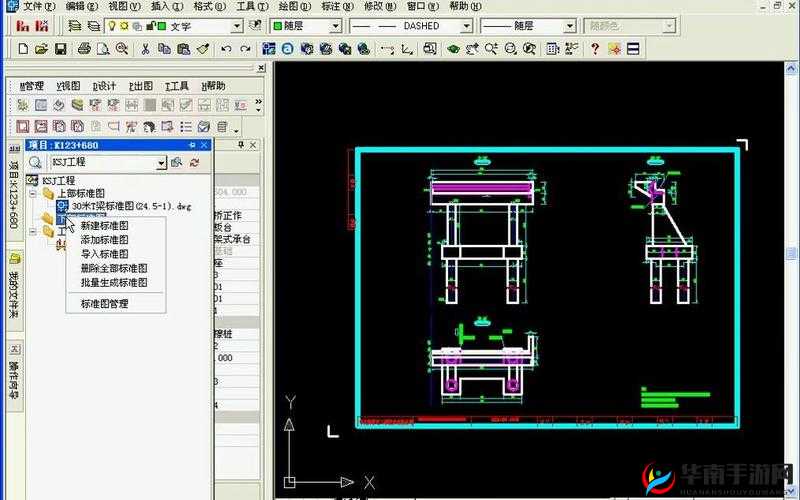
Task: Click the Save floppy disk icon
Action: click(x=60, y=48)
